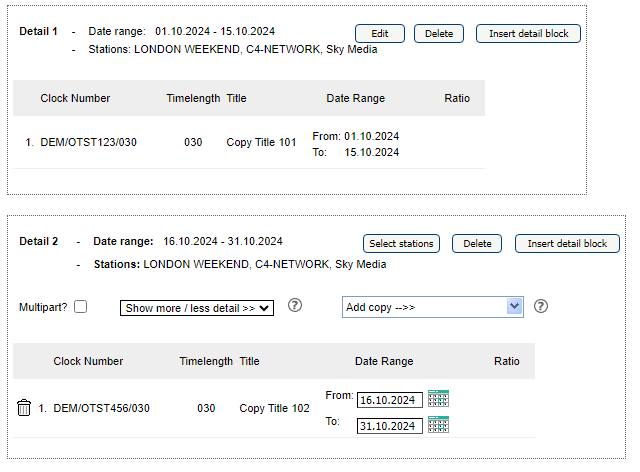Insert detail block after Detail 1
This screenshot has height=472, width=640.
[528, 33]
